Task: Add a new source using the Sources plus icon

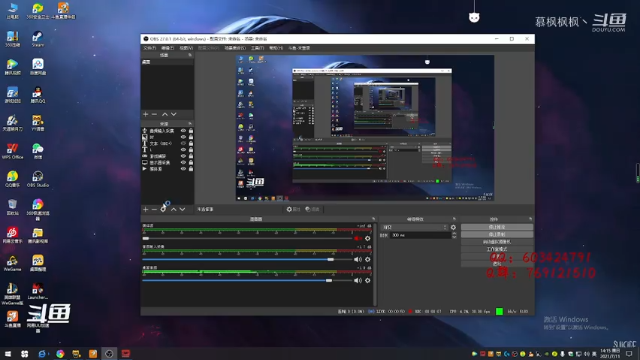Action: coord(146,209)
